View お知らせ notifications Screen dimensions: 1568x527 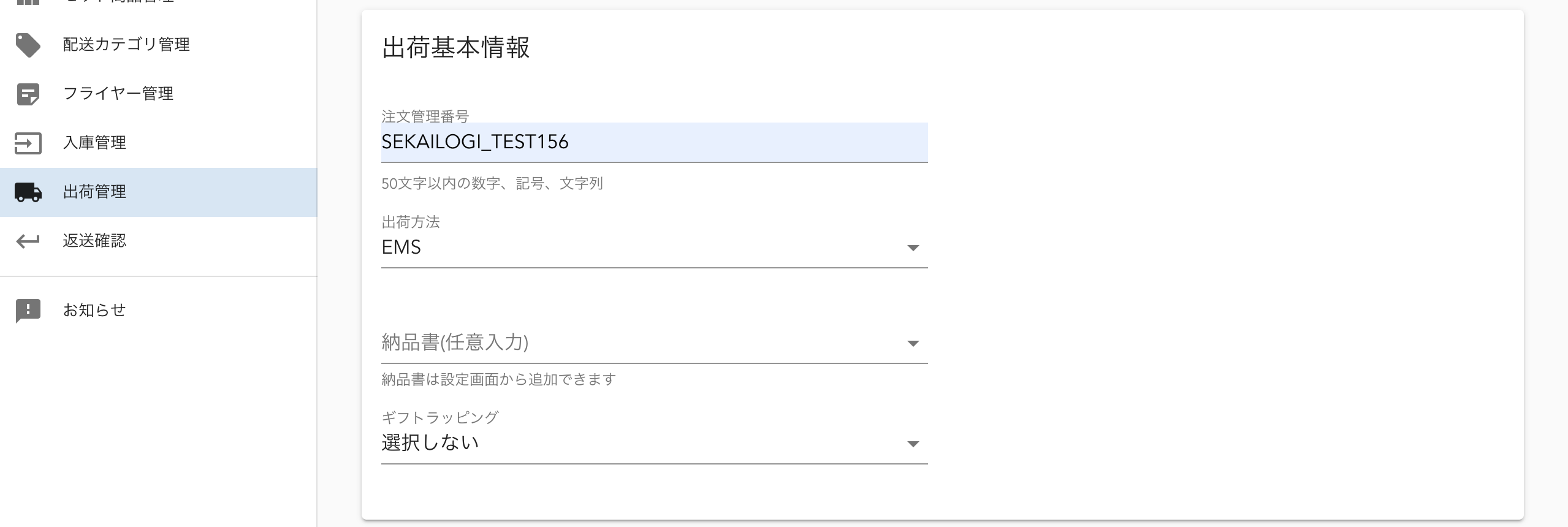tap(94, 310)
